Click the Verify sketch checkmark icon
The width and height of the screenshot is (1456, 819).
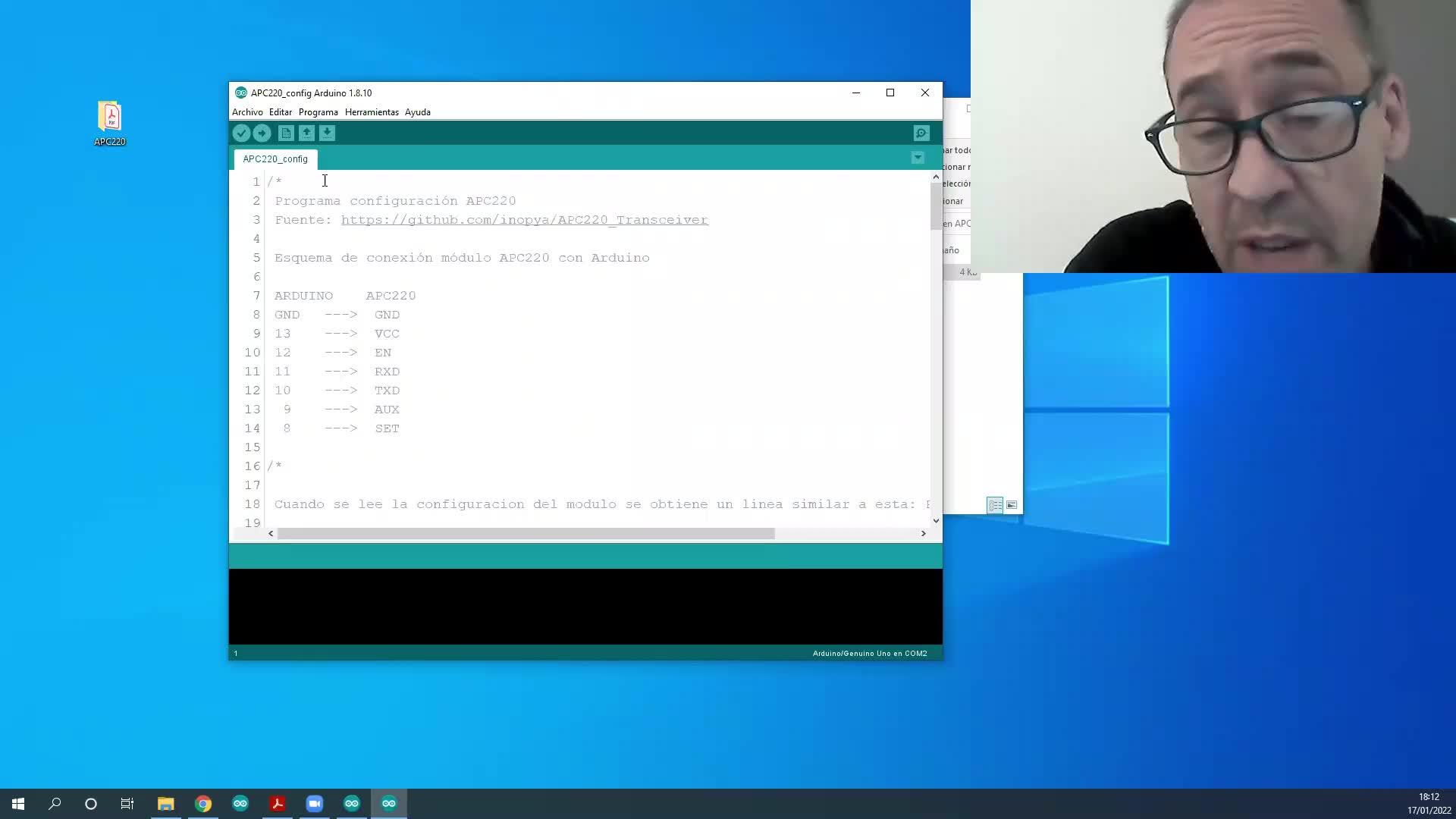tap(241, 133)
